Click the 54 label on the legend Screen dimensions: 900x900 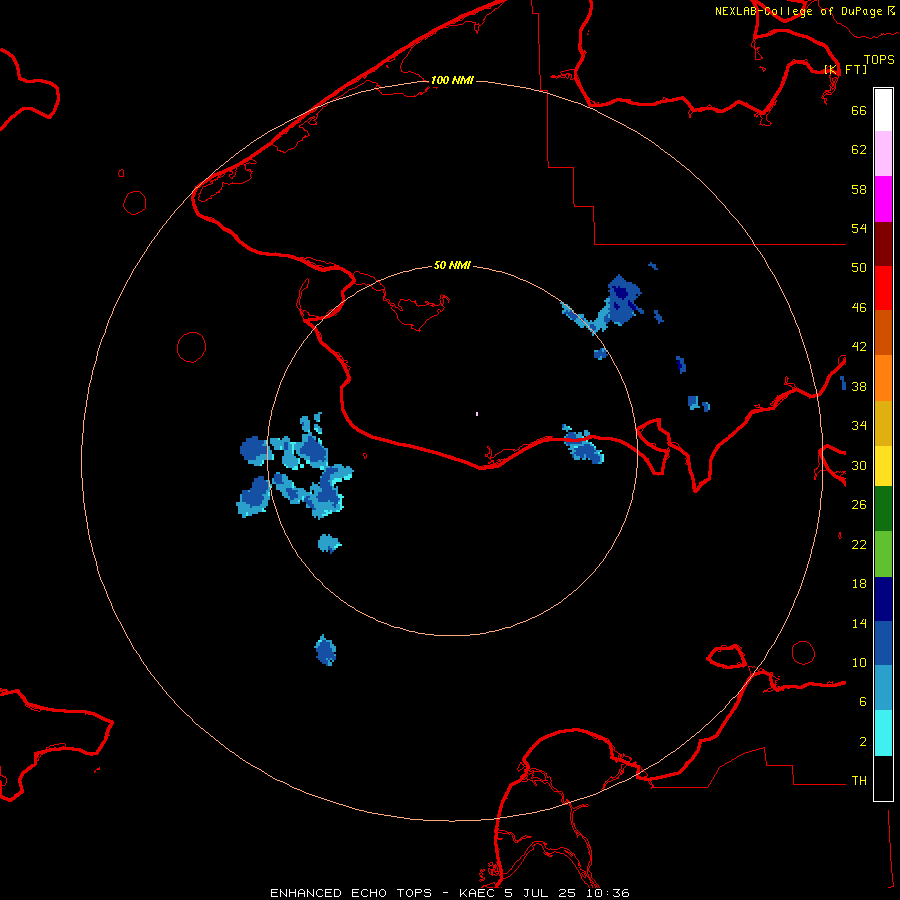[x=859, y=228]
